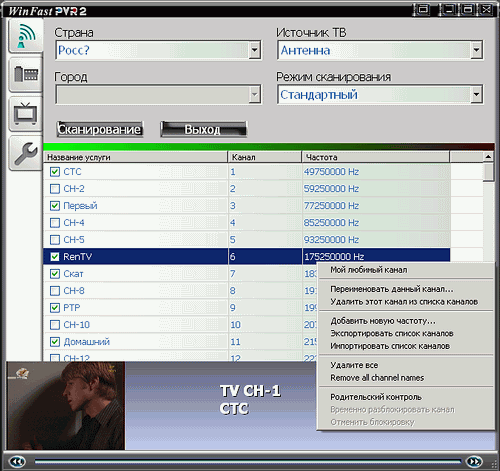The width and height of the screenshot is (500, 471).
Task: Open the TV display settings tab
Action: pyautogui.click(x=25, y=114)
